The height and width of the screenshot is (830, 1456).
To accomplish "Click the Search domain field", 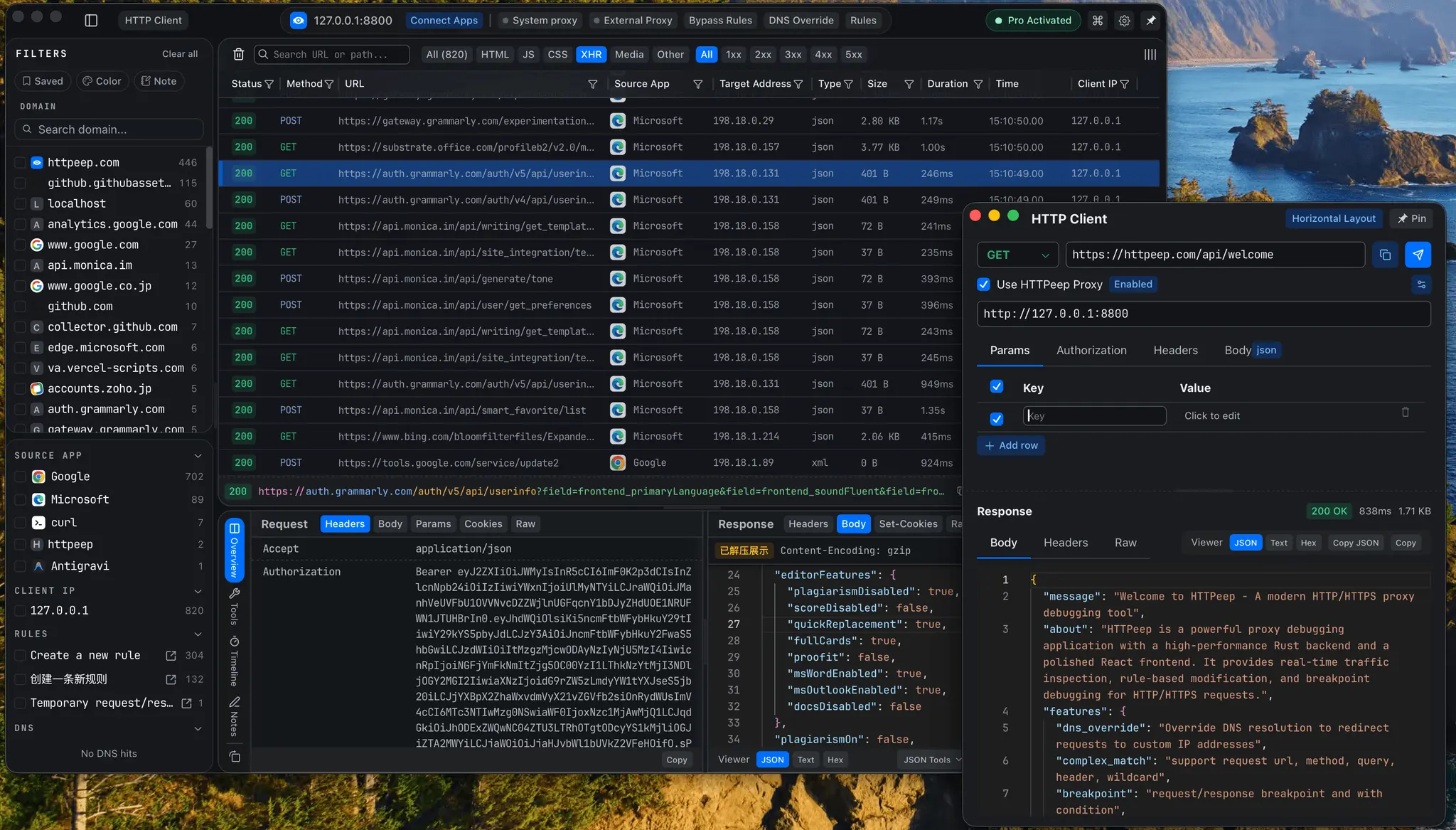I will [109, 129].
